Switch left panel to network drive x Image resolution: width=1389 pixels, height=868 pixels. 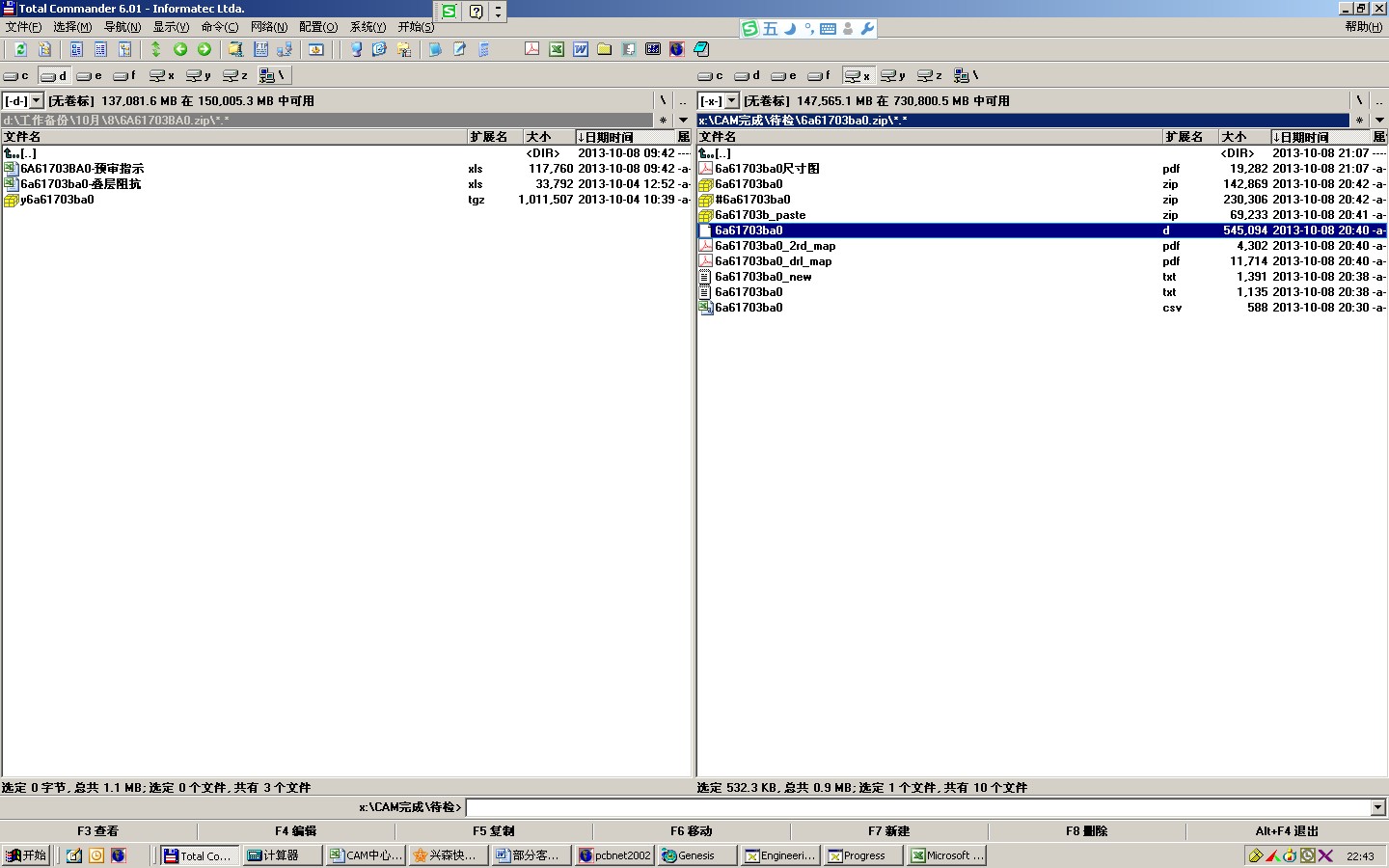tap(164, 75)
